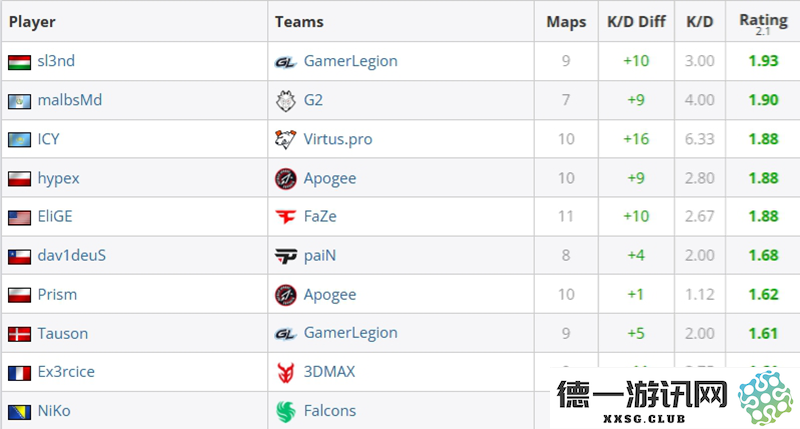Sort by K/D Diff column header

(636, 21)
